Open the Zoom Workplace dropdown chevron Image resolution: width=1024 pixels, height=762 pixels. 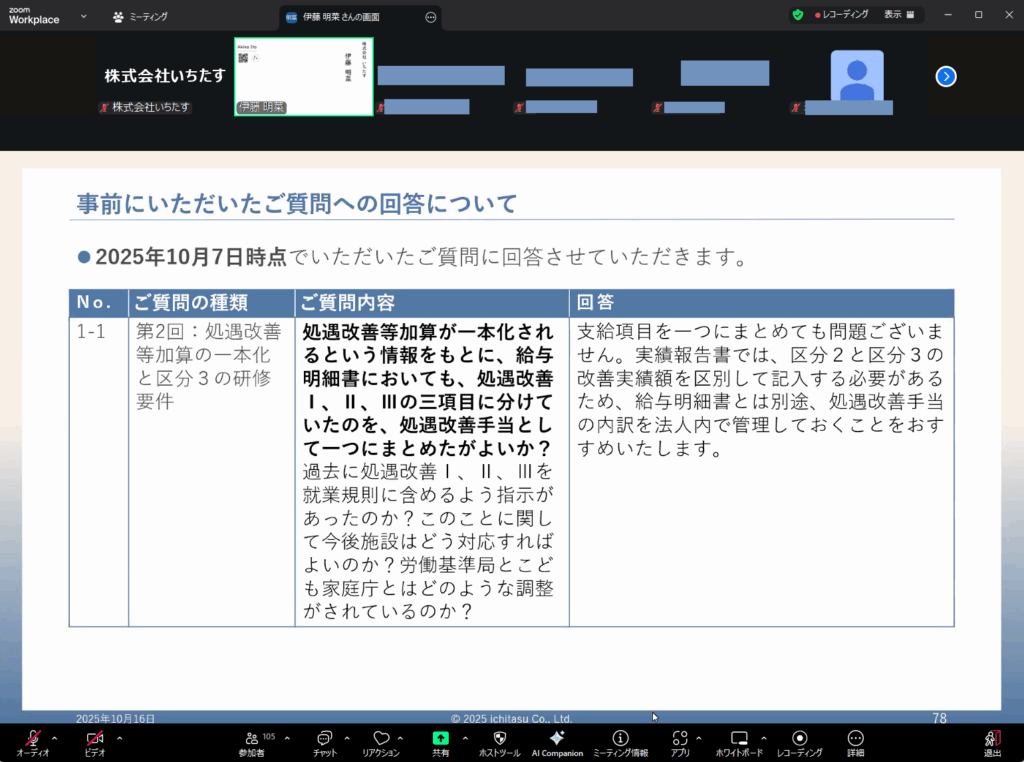pyautogui.click(x=83, y=16)
